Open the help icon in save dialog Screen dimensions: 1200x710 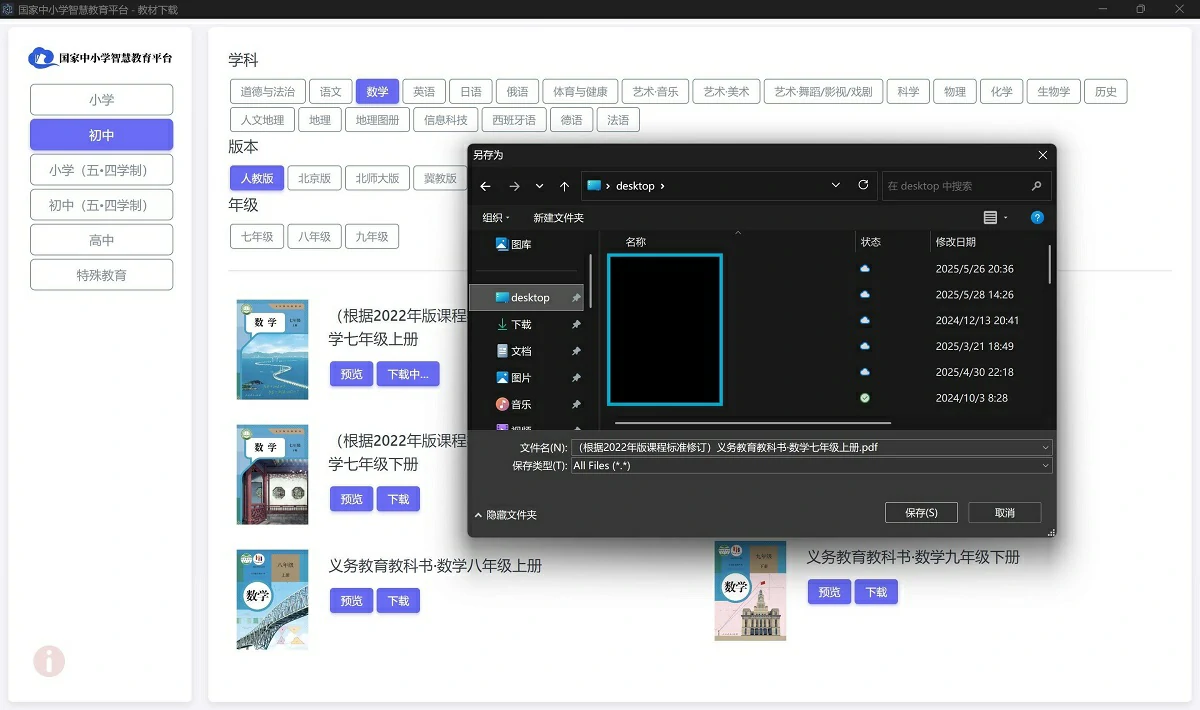point(1037,217)
